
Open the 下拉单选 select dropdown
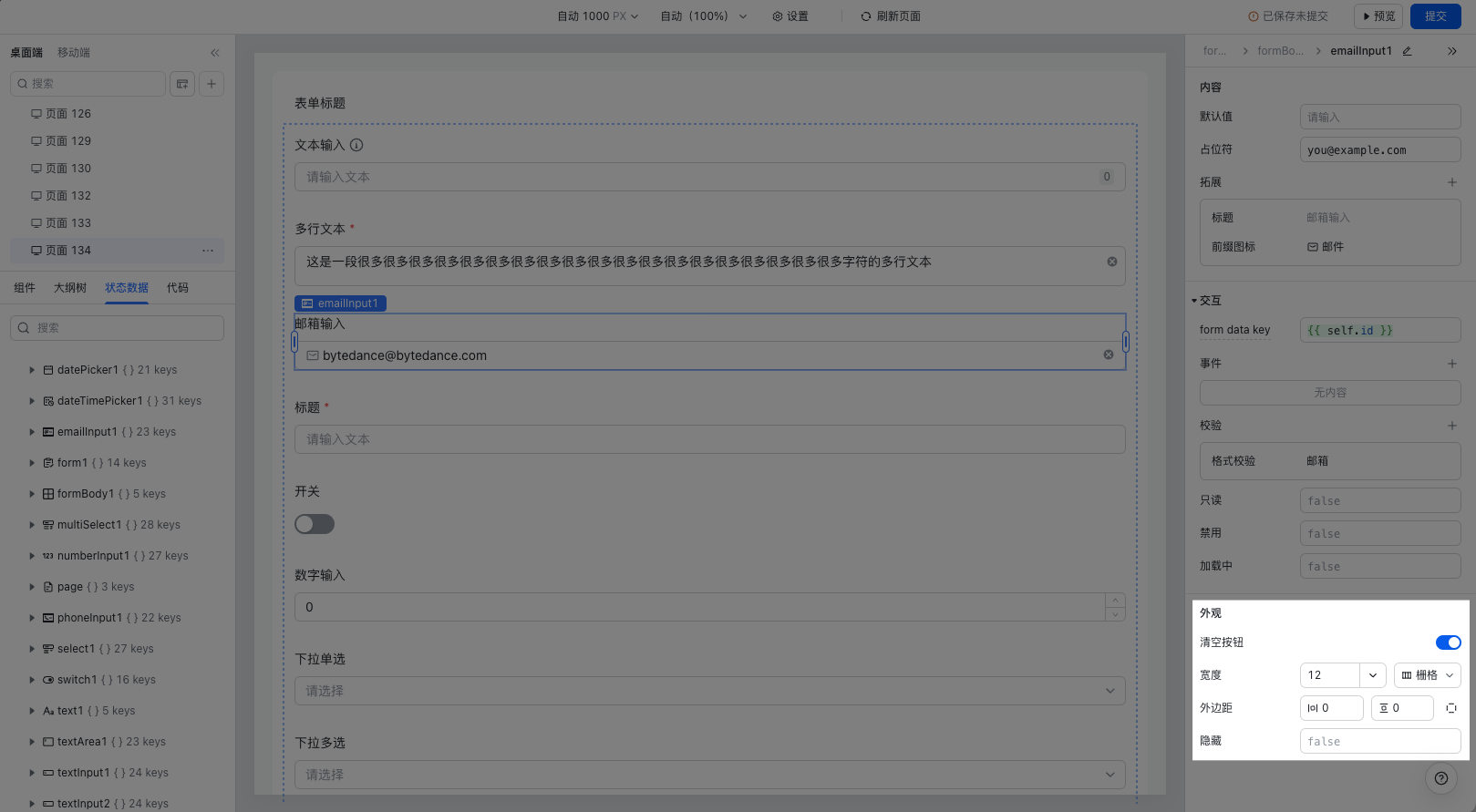click(x=709, y=691)
